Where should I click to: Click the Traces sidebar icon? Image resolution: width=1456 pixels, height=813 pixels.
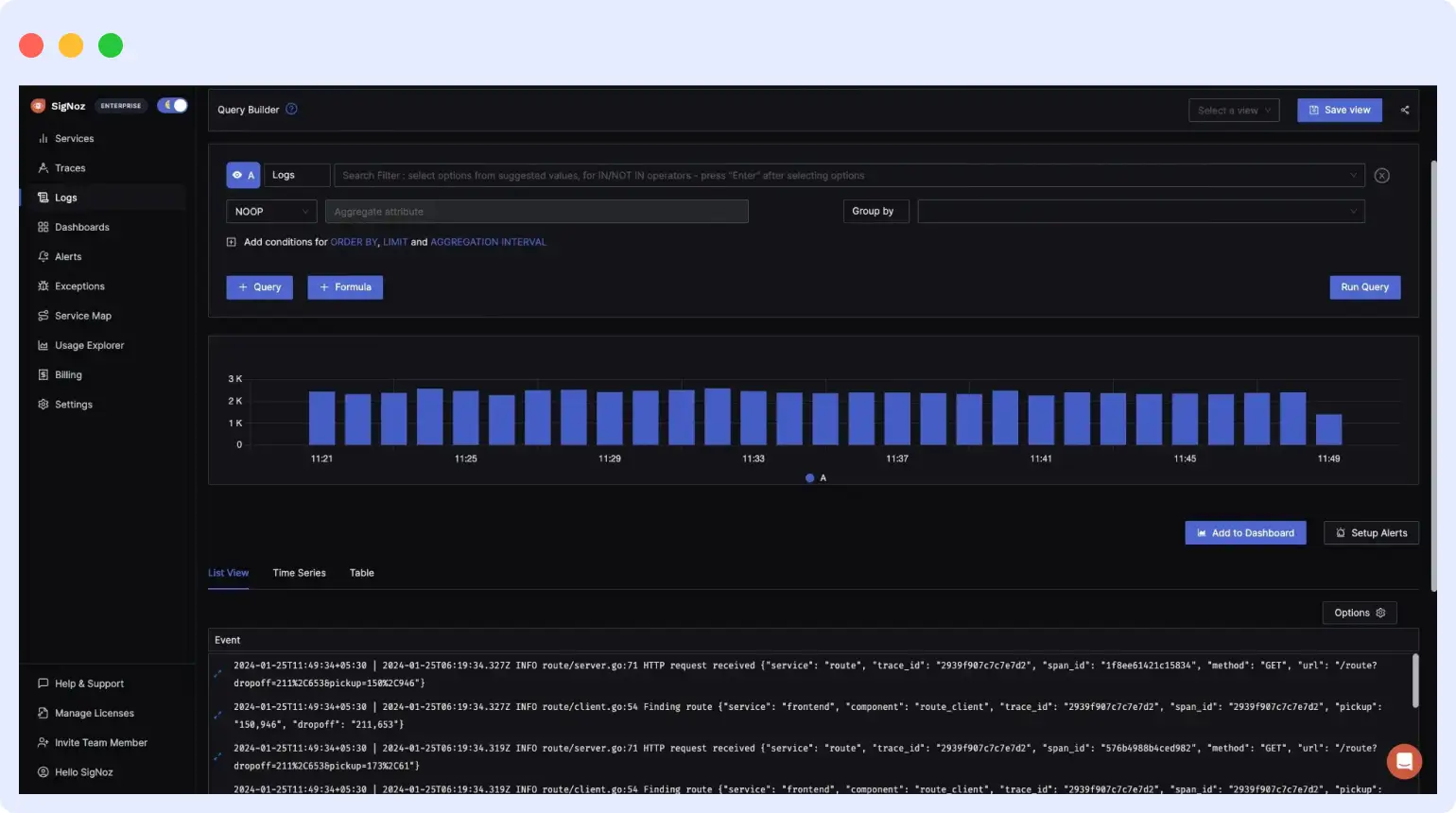43,168
